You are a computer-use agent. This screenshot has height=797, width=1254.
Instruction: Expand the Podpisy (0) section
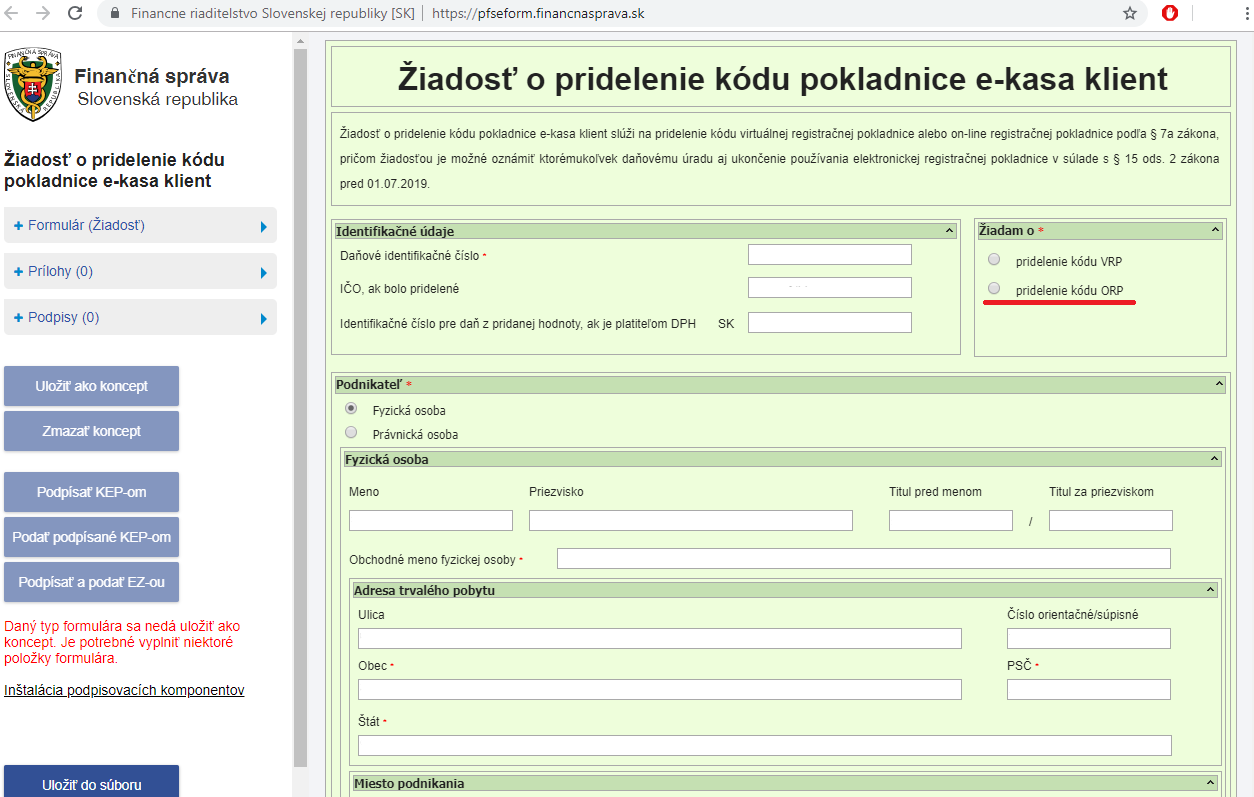click(x=140, y=318)
